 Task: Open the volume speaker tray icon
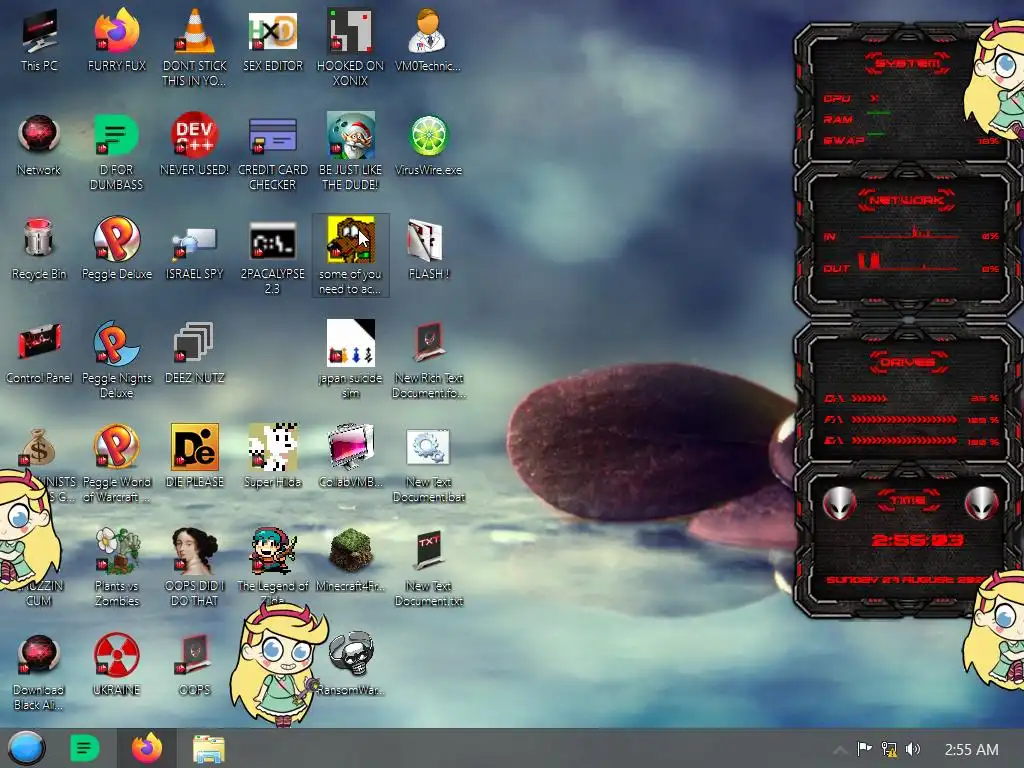(x=913, y=749)
